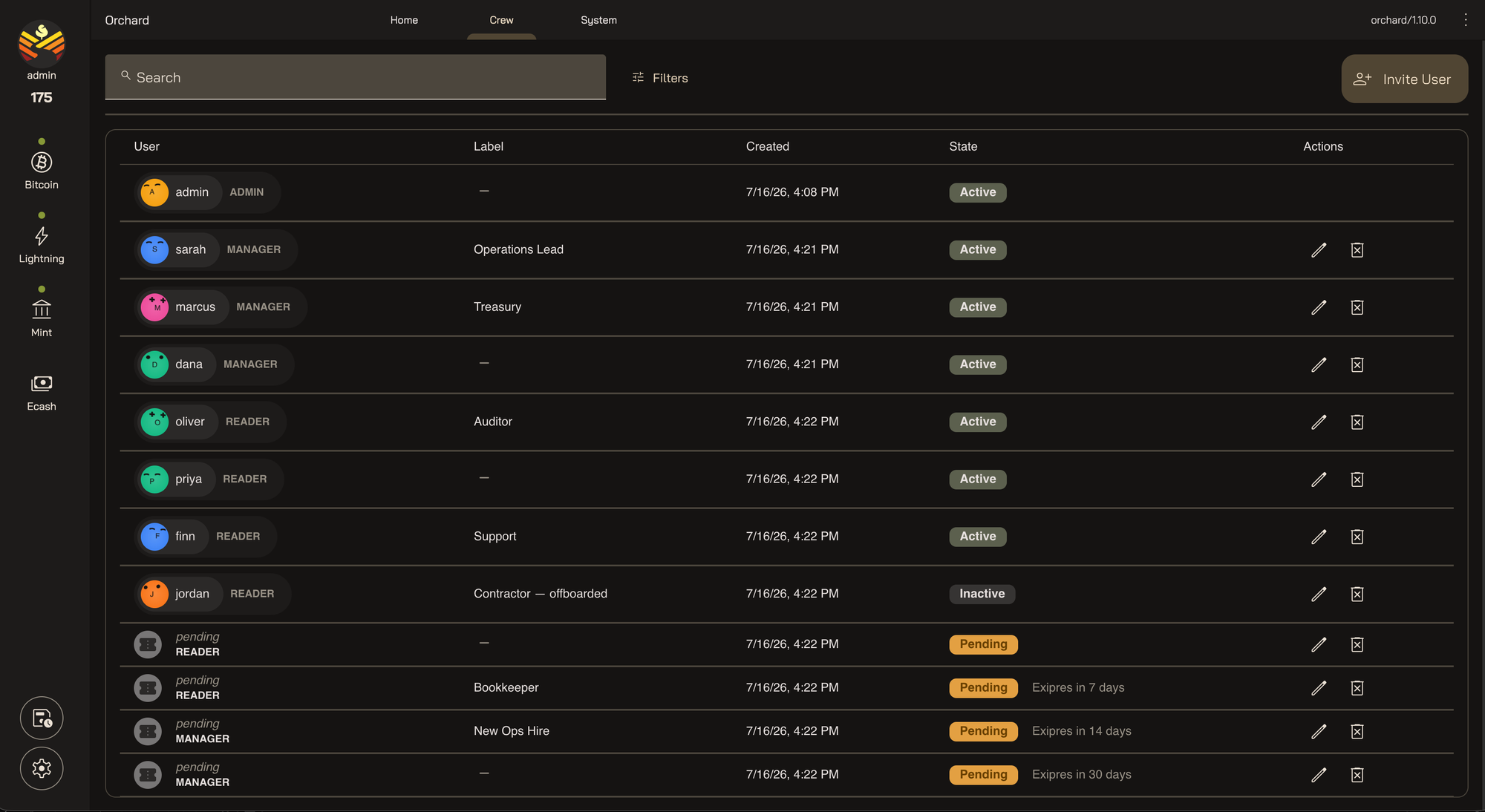Click the marcus user chip
This screenshot has width=1485, height=812.
pos(221,307)
